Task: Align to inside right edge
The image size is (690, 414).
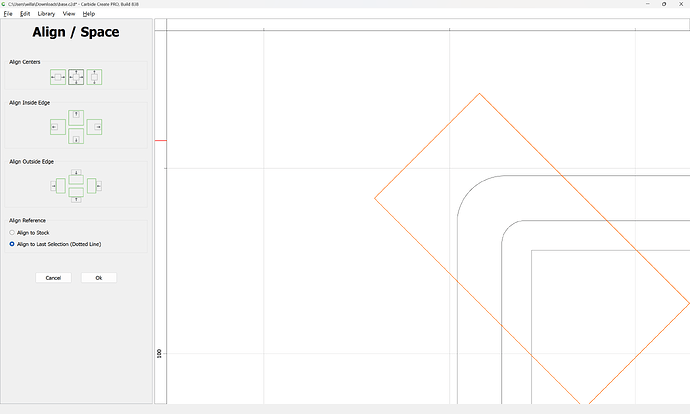Action: tap(95, 127)
